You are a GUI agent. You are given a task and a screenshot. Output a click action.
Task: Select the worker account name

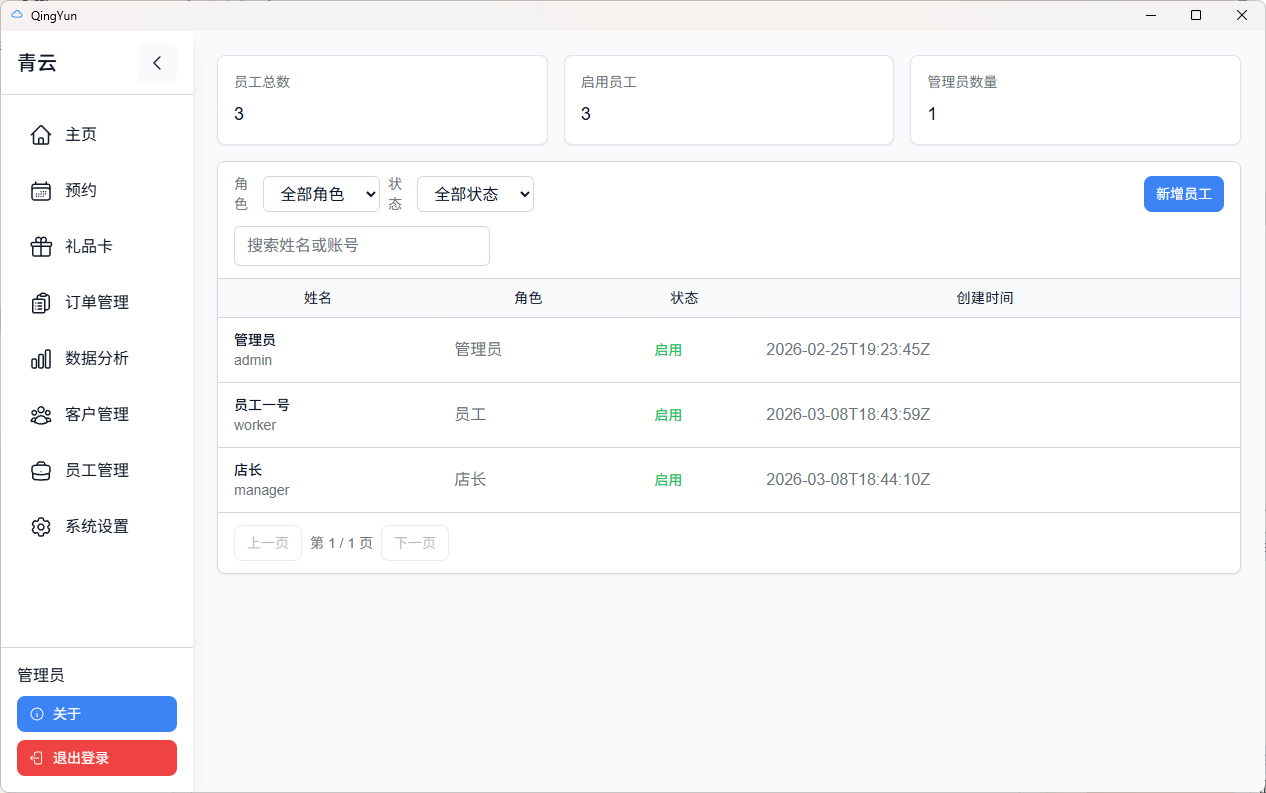(255, 425)
